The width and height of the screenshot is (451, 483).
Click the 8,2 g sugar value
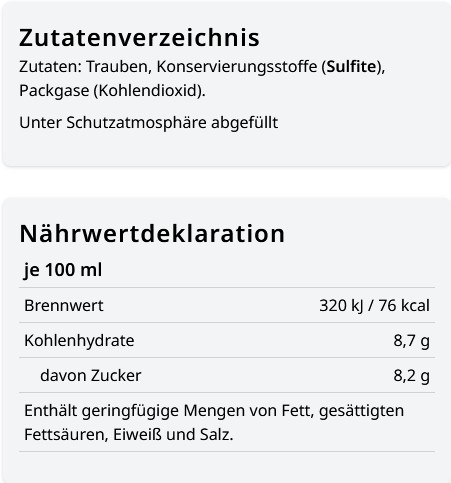411,376
